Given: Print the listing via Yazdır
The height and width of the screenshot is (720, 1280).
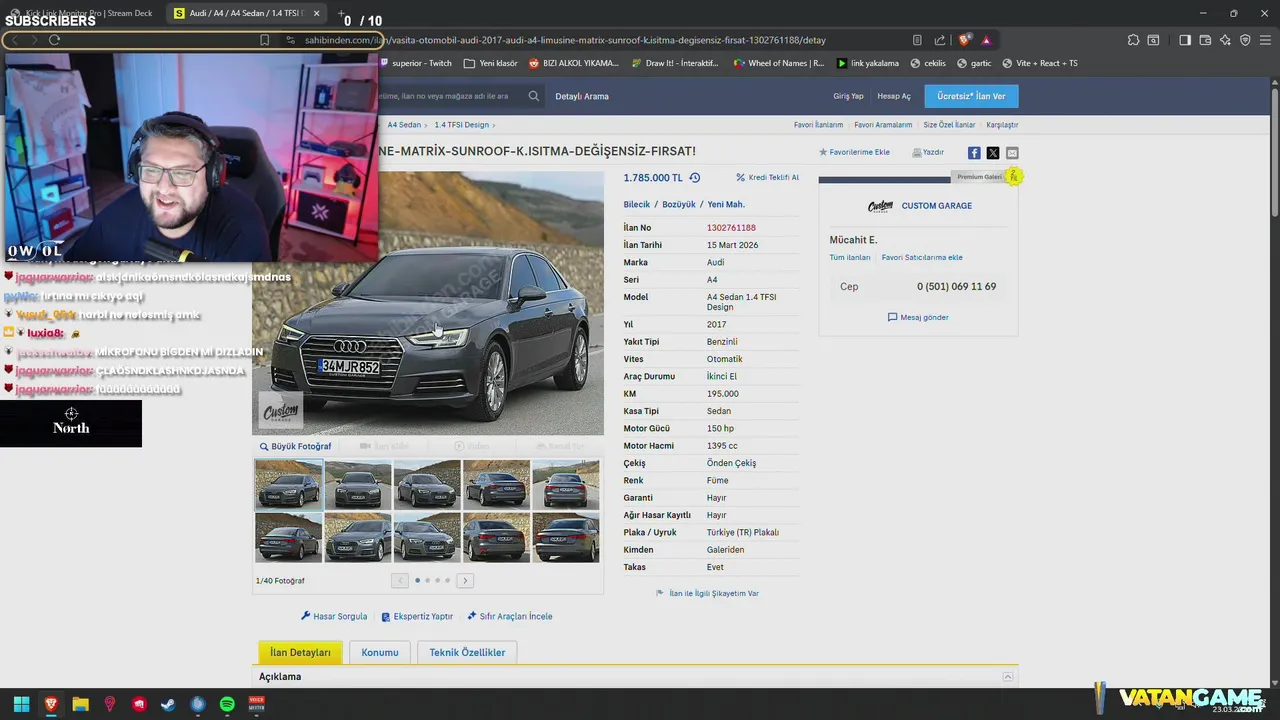Looking at the screenshot, I should click(928, 153).
